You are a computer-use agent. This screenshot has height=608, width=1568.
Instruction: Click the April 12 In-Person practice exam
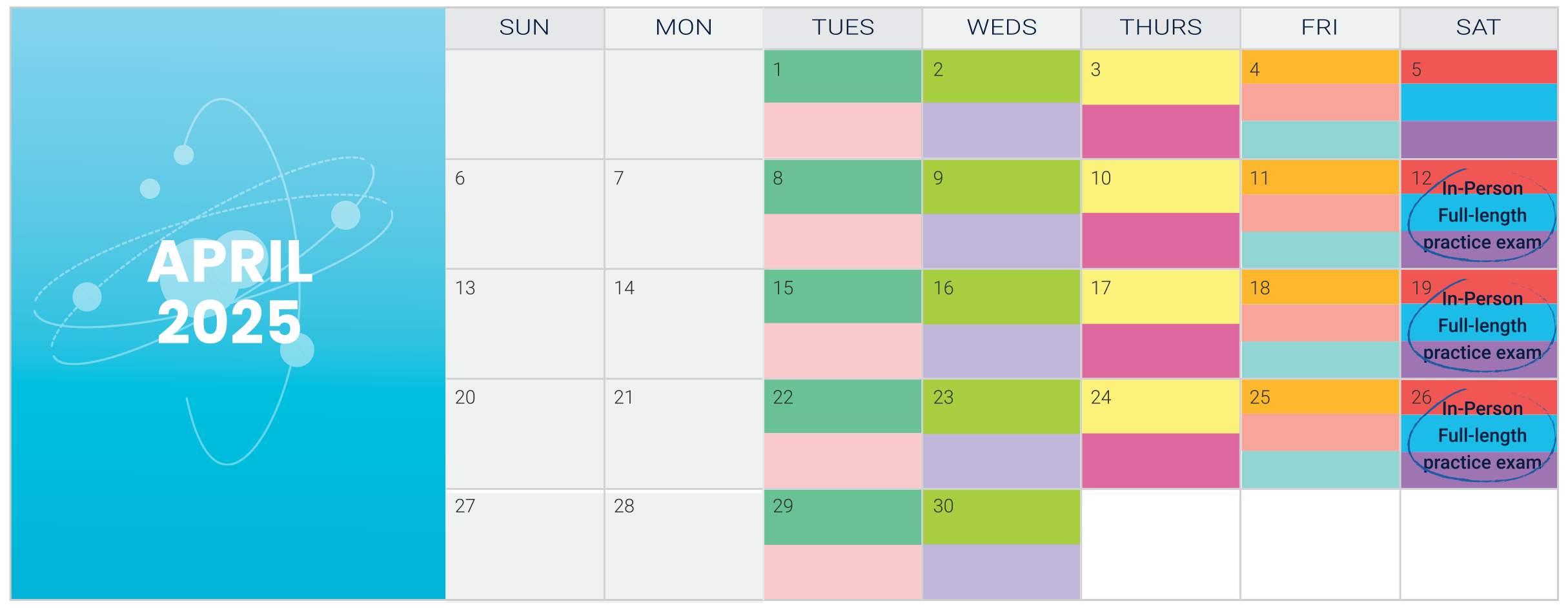click(1482, 216)
